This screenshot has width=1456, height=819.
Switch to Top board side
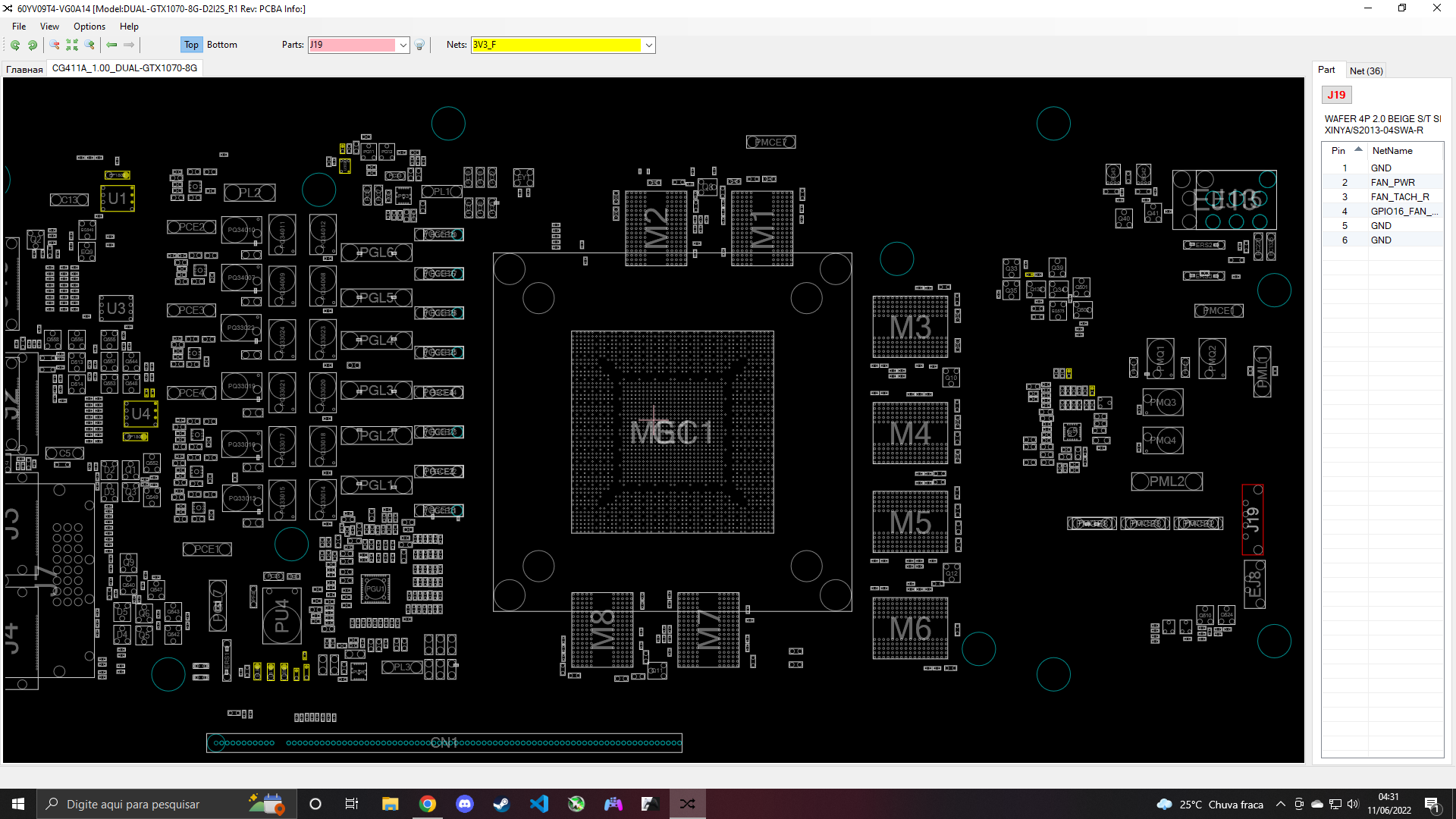coord(191,45)
